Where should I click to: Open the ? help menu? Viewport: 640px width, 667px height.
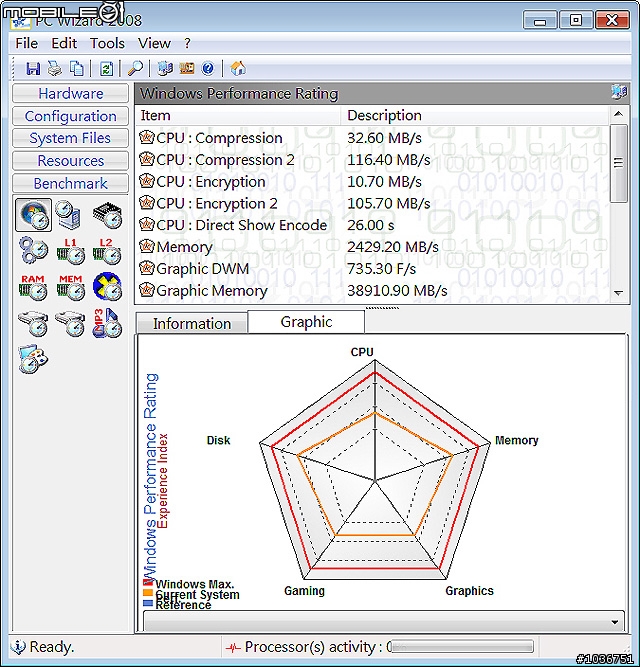click(188, 43)
